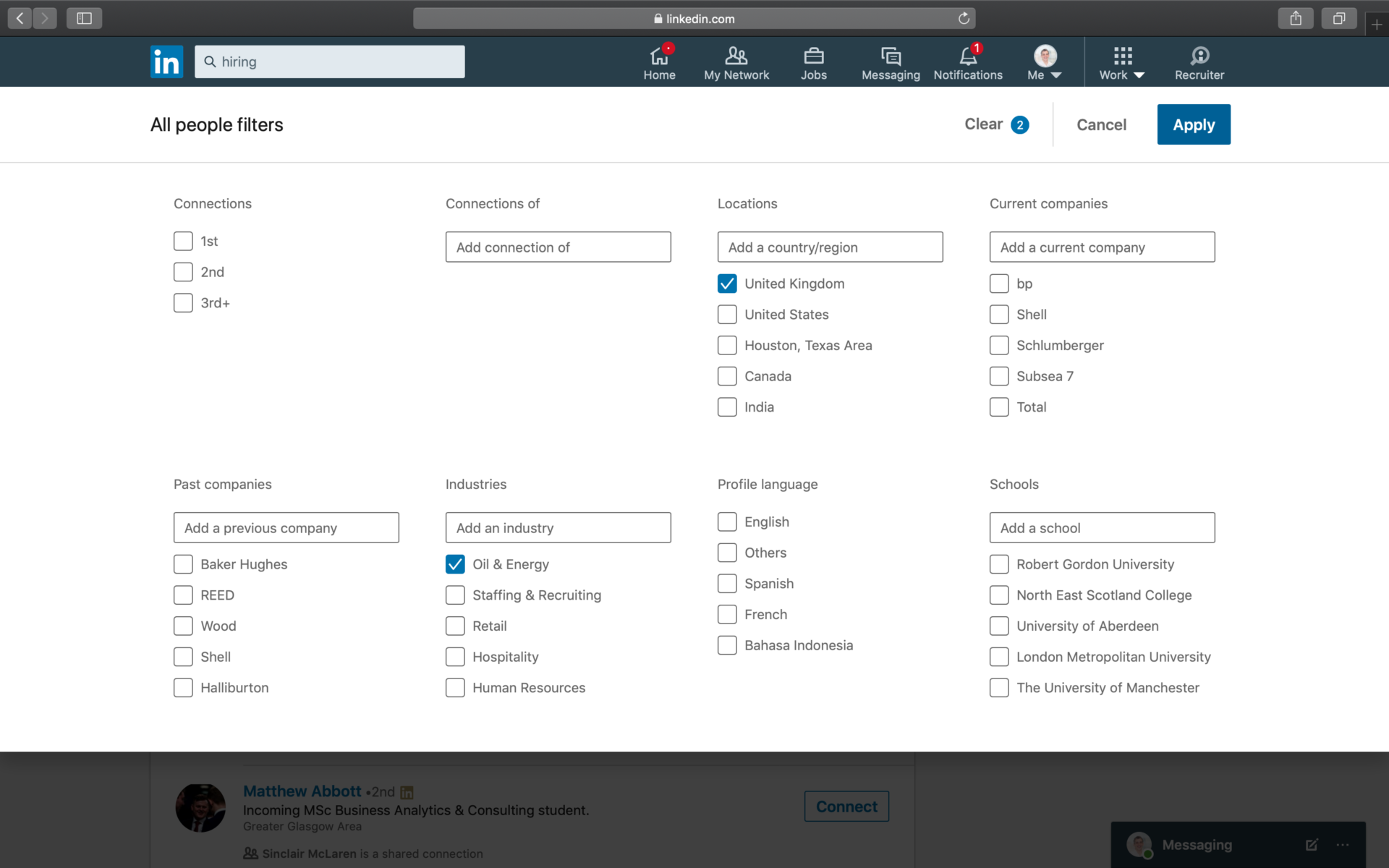
Task: Check Staffing & Recruiting industry
Action: point(455,595)
